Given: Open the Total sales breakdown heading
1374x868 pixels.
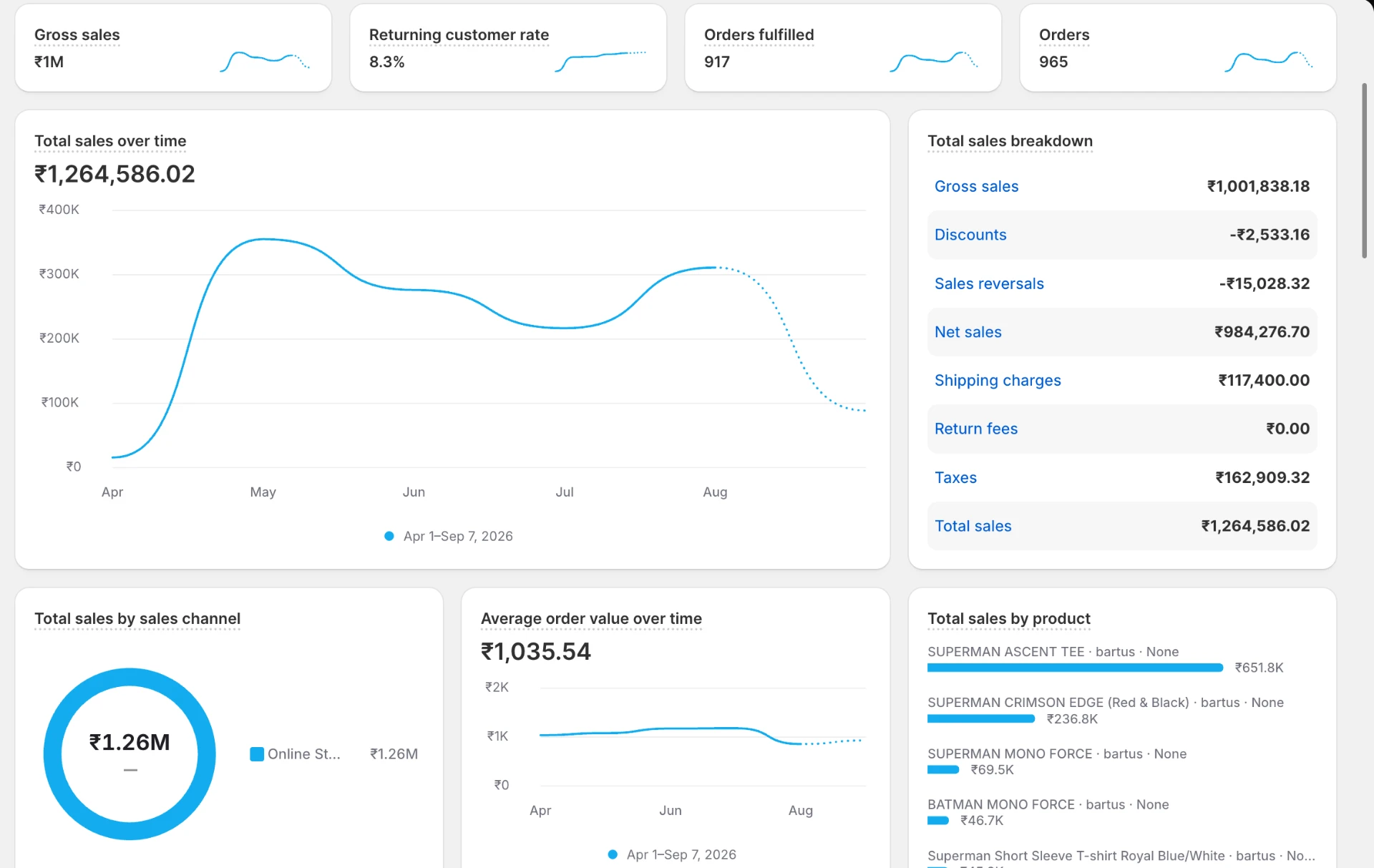Looking at the screenshot, I should coord(1010,141).
